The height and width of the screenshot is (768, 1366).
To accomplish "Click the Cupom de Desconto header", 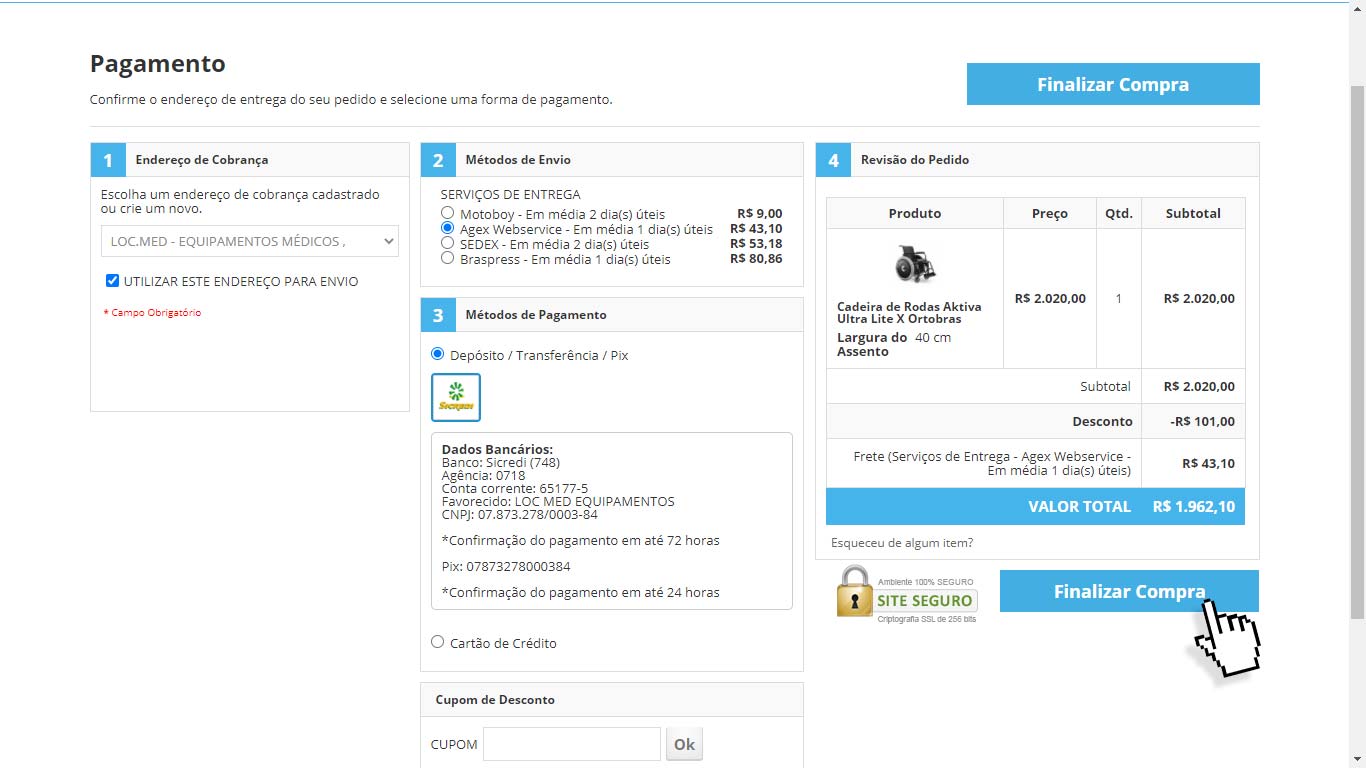I will click(x=495, y=699).
